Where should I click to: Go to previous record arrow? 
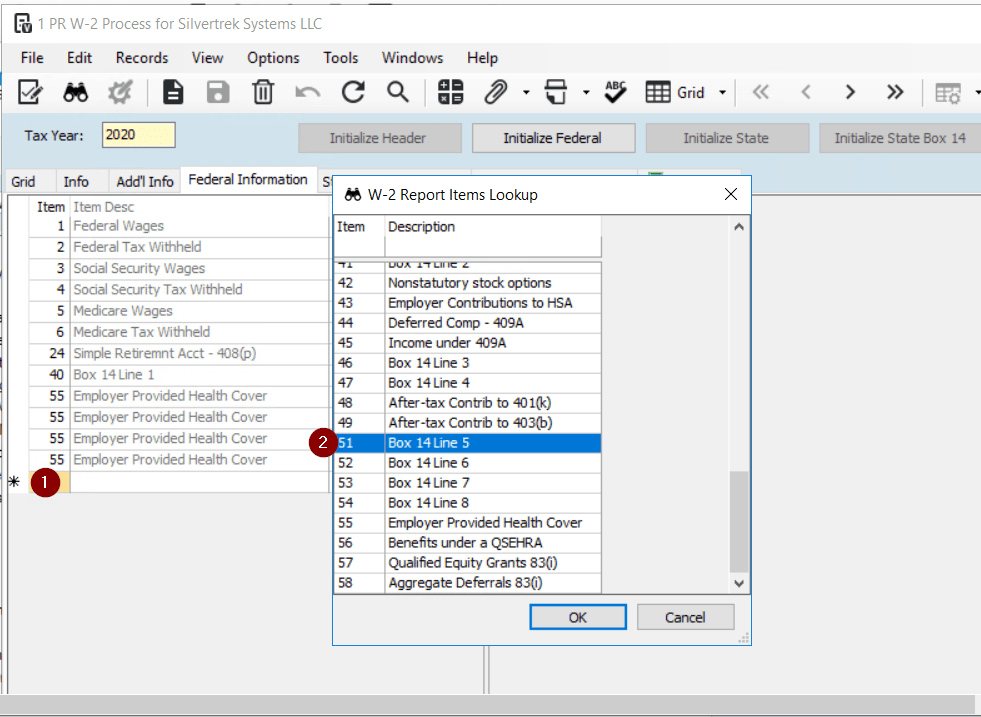(x=806, y=93)
